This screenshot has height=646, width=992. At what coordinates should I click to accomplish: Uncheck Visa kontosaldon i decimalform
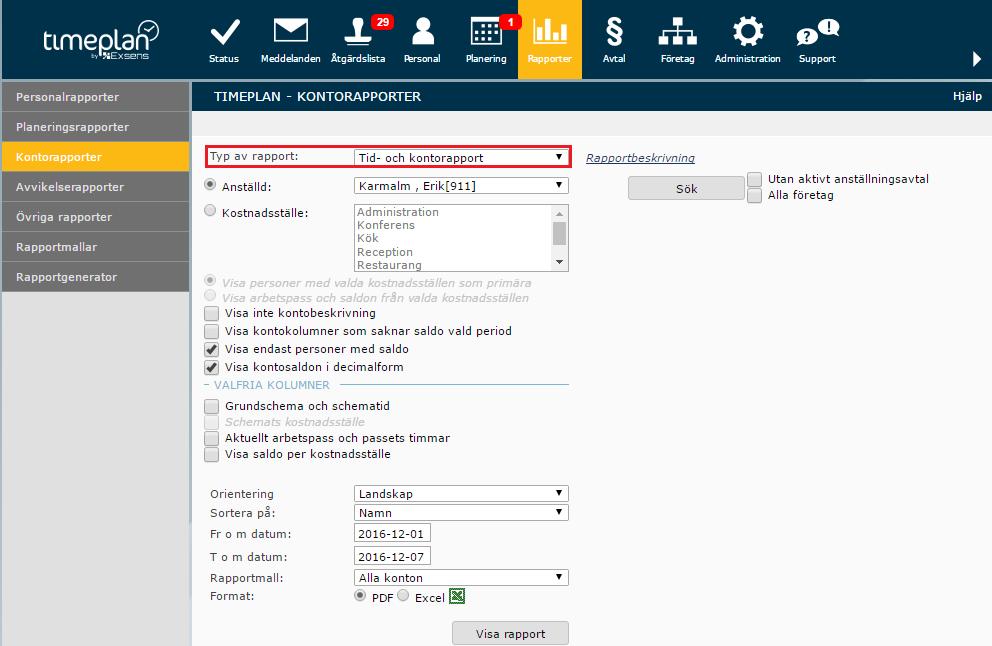pos(212,368)
